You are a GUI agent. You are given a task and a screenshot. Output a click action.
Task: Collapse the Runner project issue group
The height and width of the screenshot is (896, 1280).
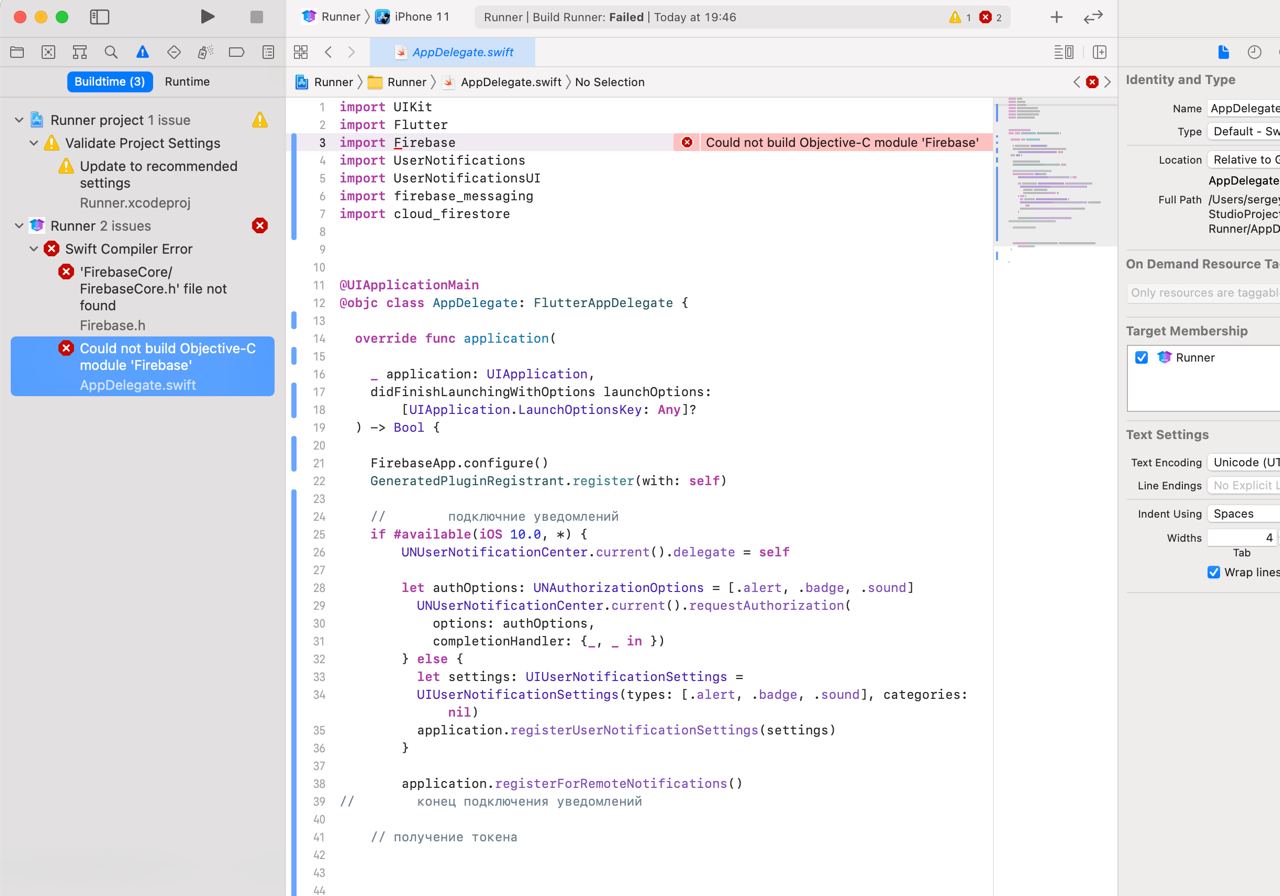tap(18, 120)
